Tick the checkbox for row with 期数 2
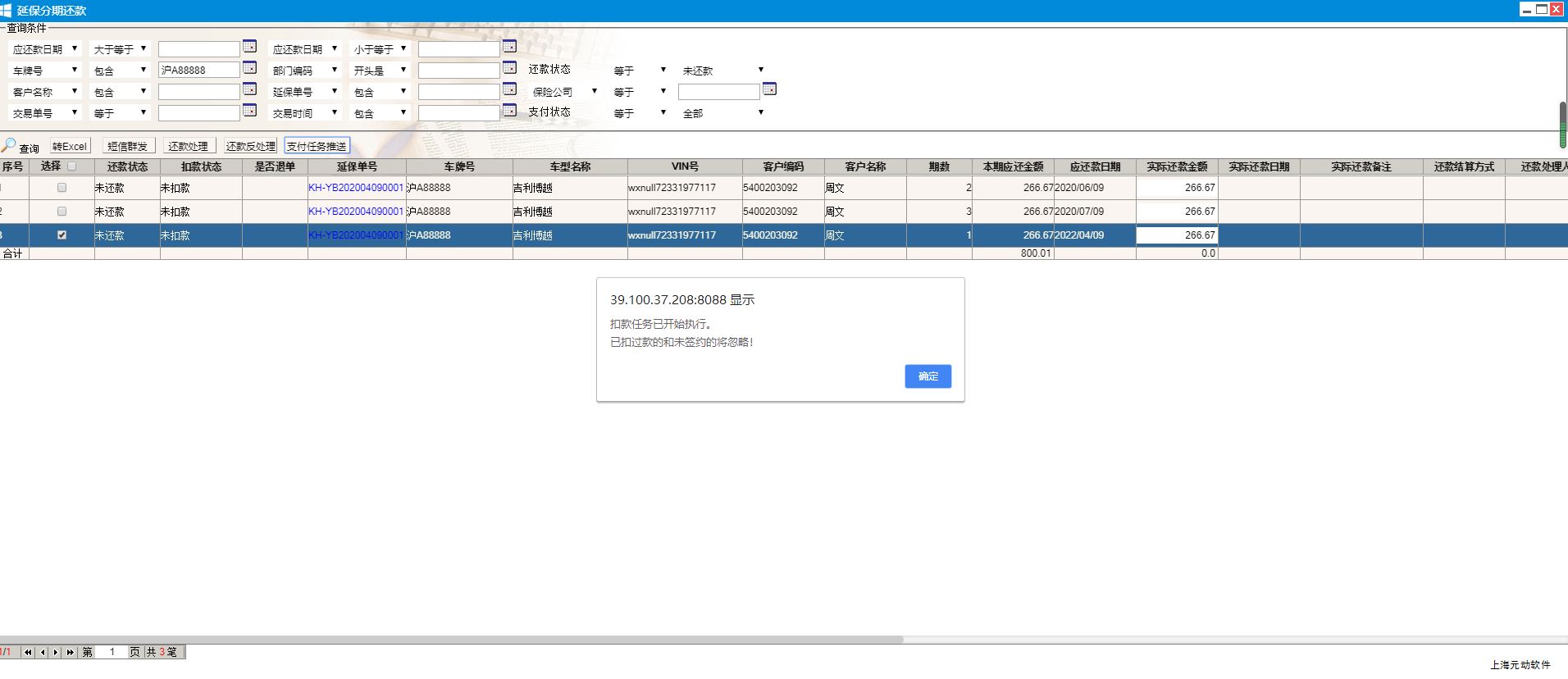The image size is (1568, 679). [x=62, y=188]
